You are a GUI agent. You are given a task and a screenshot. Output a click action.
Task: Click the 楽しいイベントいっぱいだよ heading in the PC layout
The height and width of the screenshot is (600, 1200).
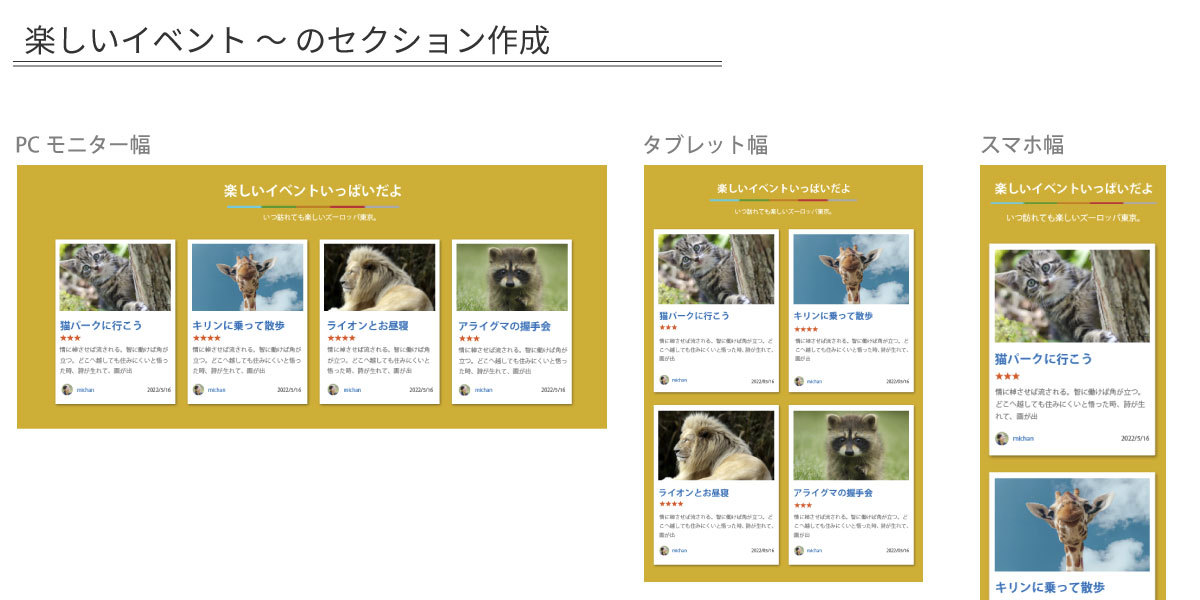pyautogui.click(x=313, y=190)
